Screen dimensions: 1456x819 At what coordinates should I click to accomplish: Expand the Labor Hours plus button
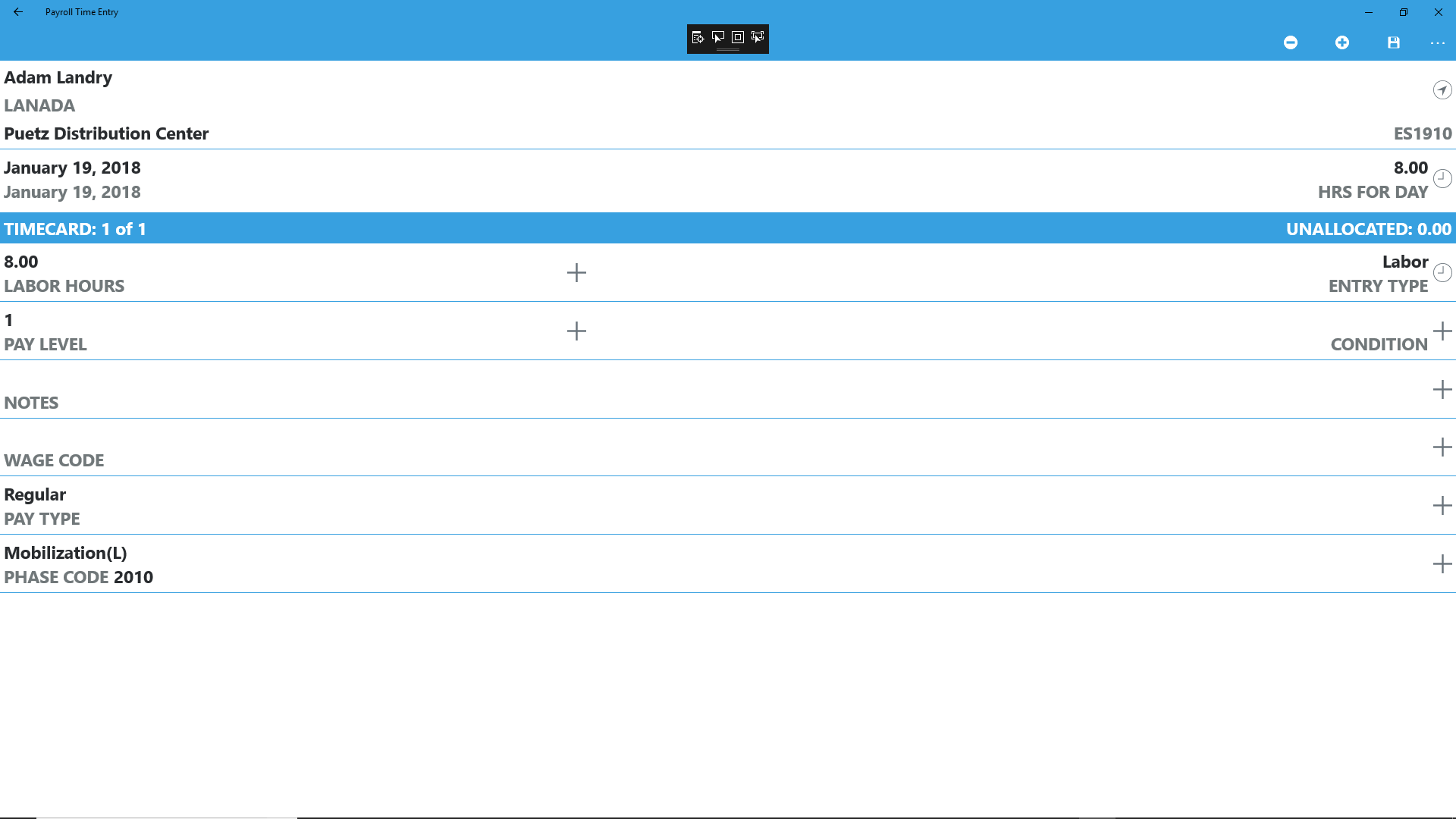pos(576,272)
